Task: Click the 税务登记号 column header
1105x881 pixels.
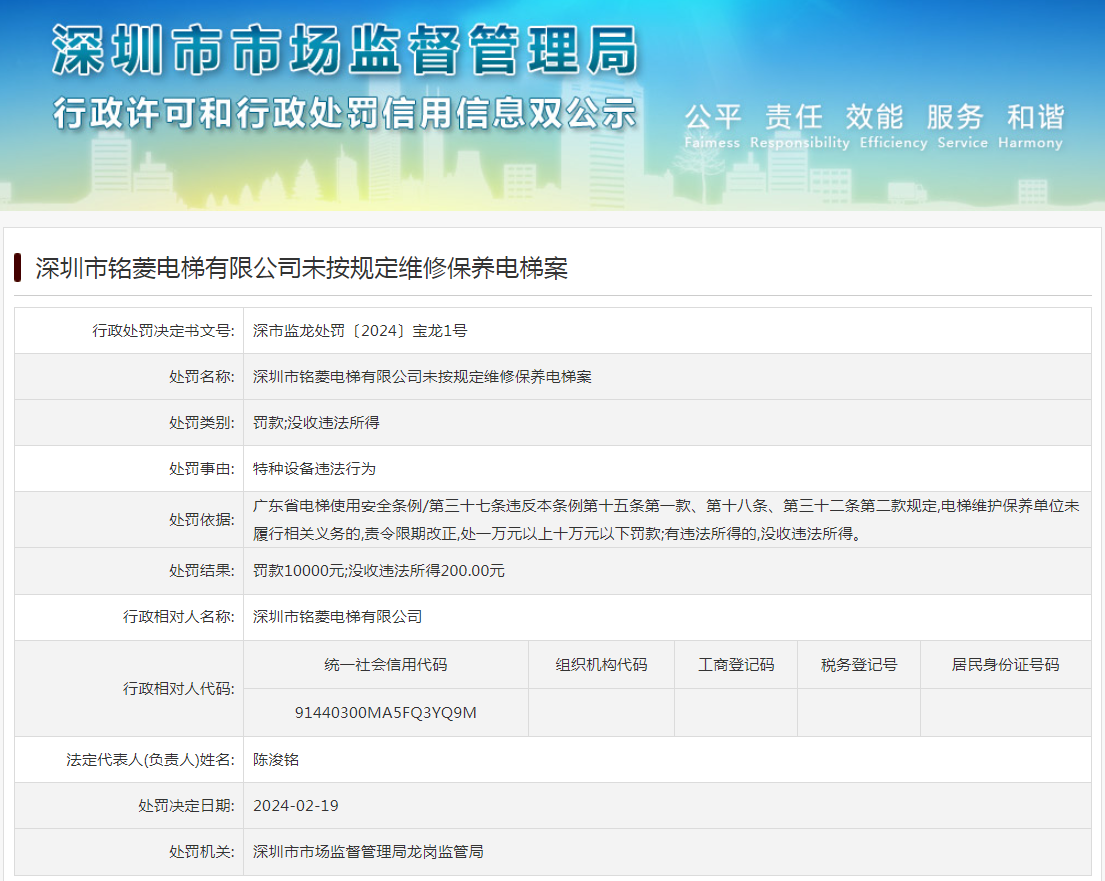Action: (858, 665)
